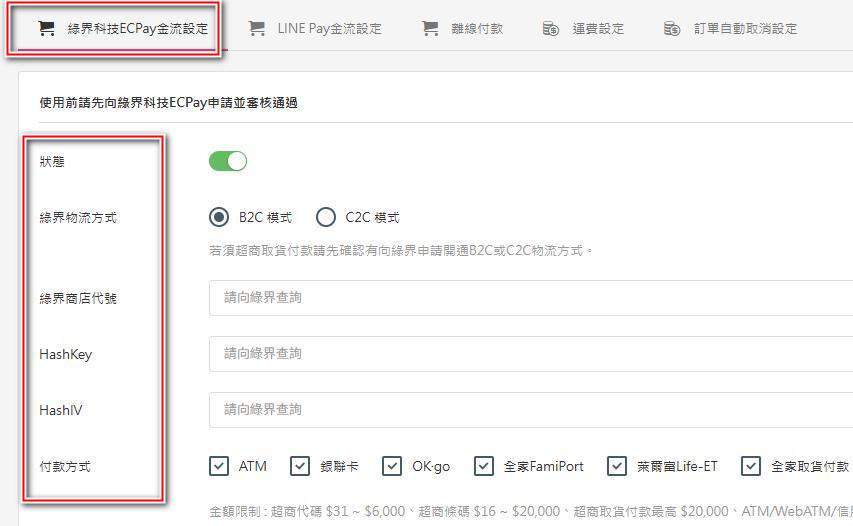The height and width of the screenshot is (526, 853).
Task: Toggle the 狀態 switch off
Action: pyautogui.click(x=228, y=161)
